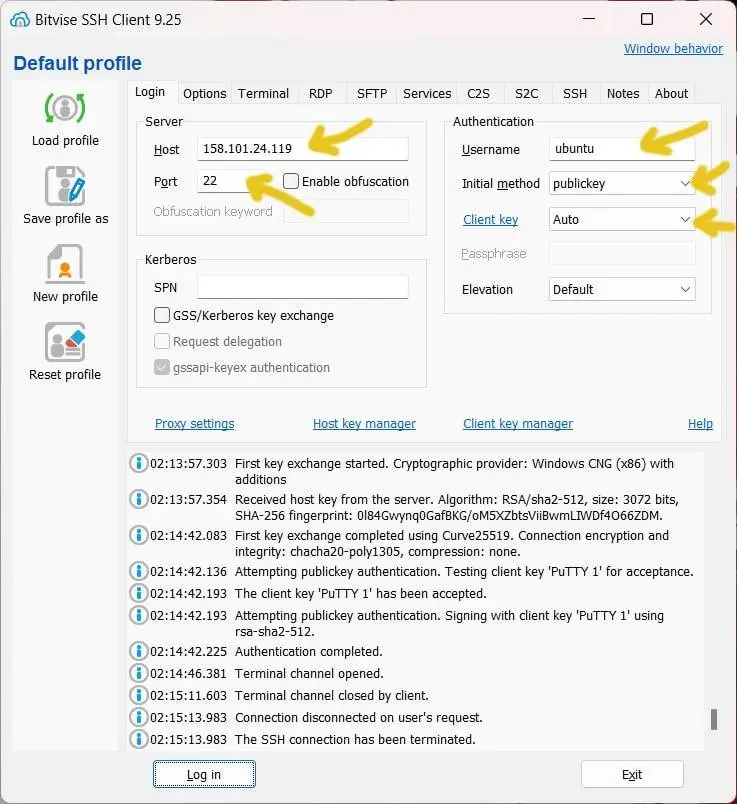This screenshot has height=804, width=737.
Task: View the Notes tab
Action: [x=623, y=94]
